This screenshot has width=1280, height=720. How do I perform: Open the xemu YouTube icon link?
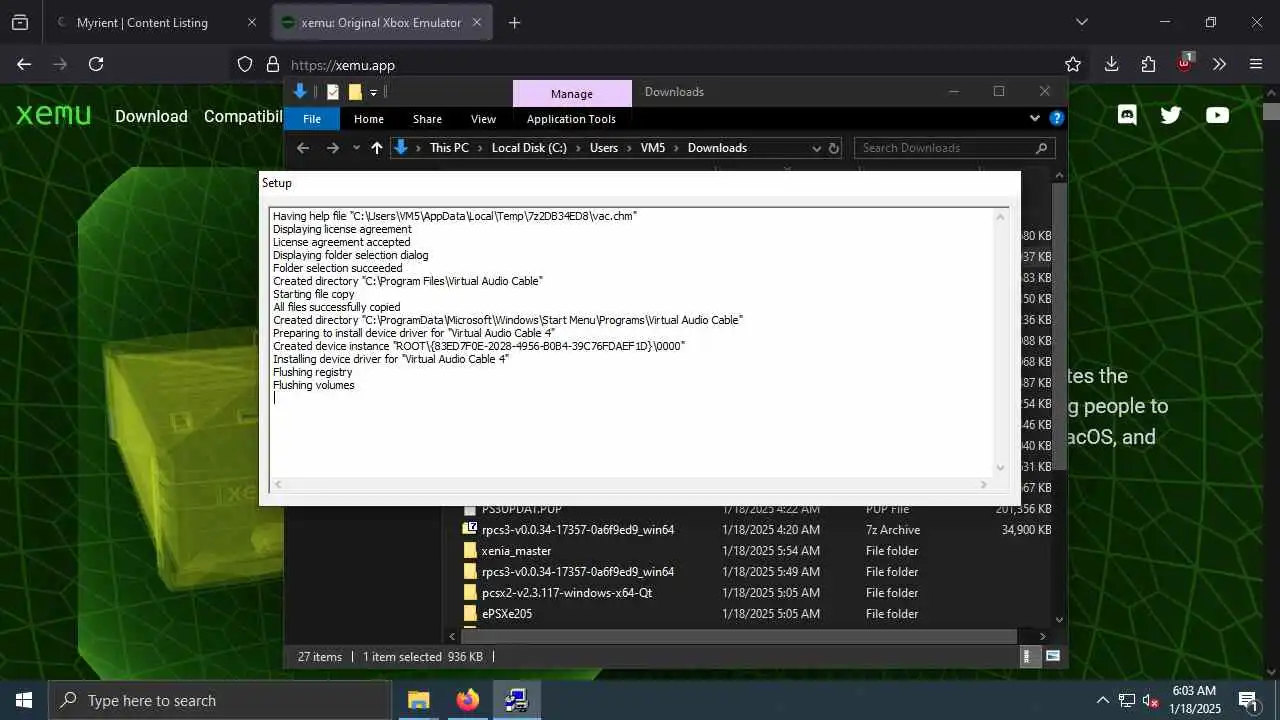1217,115
